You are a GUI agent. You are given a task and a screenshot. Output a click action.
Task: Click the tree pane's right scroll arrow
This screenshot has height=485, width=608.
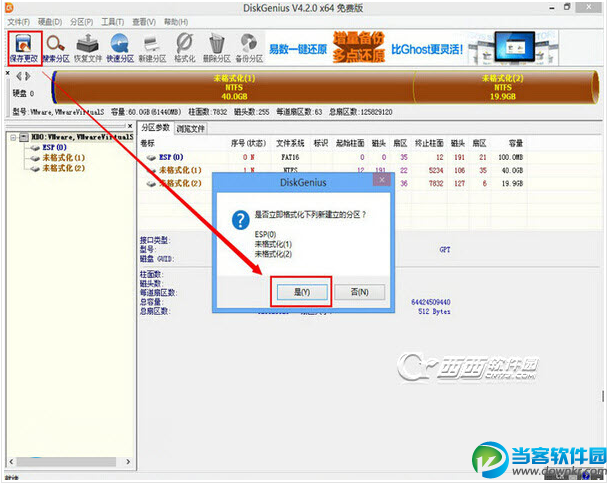(128, 462)
